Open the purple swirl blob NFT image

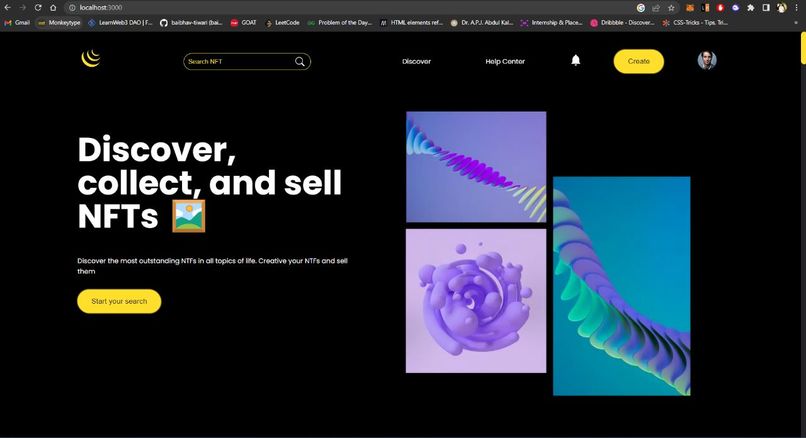coord(476,301)
